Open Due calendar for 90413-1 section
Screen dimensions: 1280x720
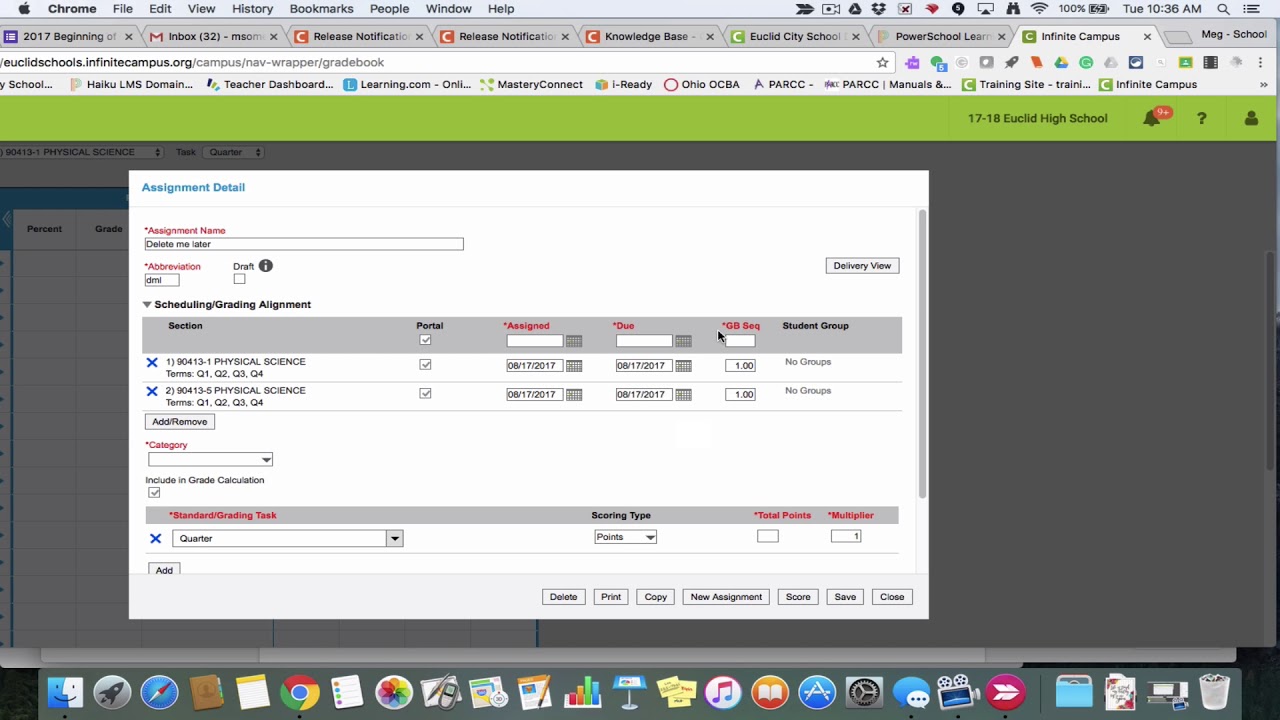(683, 366)
